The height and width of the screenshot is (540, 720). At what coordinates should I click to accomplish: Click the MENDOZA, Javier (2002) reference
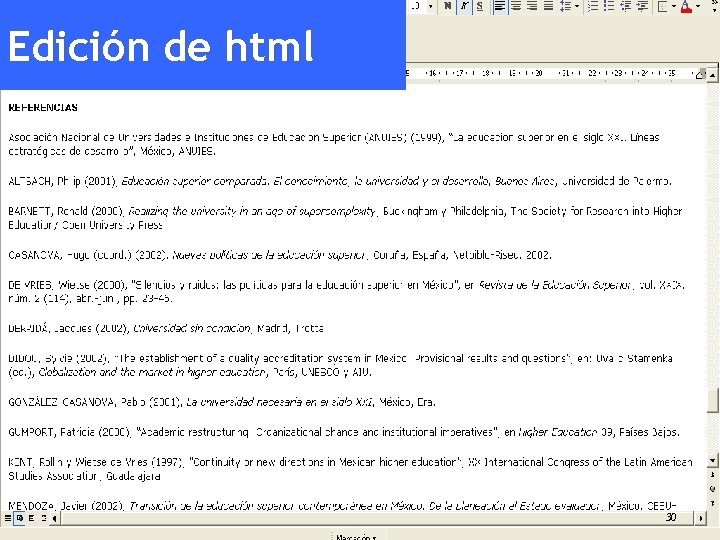(x=342, y=506)
